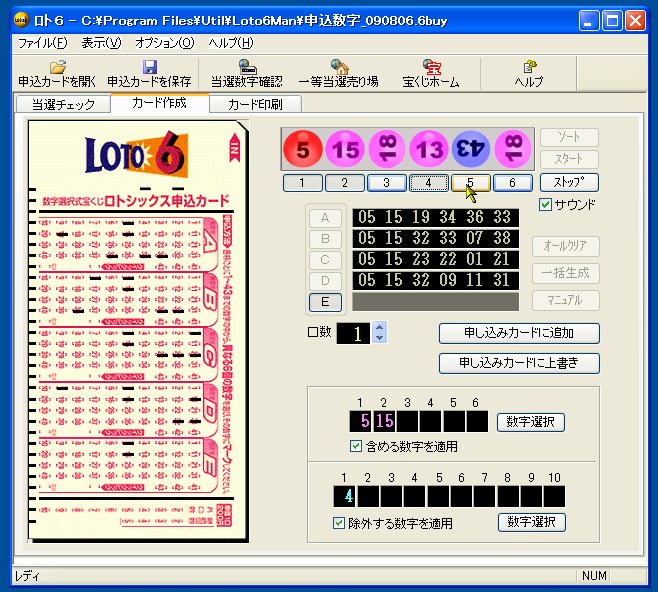This screenshot has width=658, height=592.
Task: Open the ファイル(F) menu
Action: tap(42, 43)
